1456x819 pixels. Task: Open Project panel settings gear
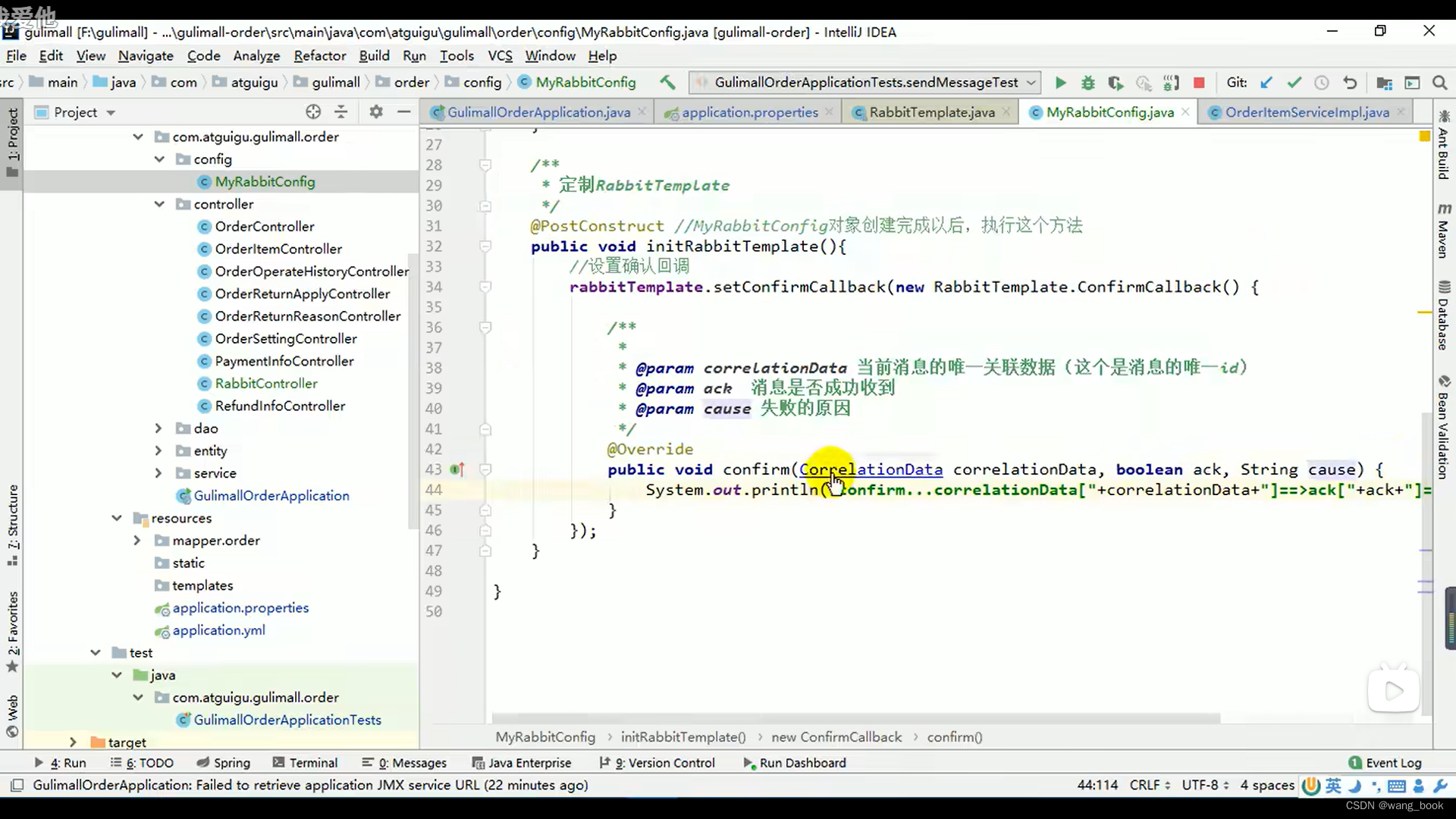click(376, 112)
